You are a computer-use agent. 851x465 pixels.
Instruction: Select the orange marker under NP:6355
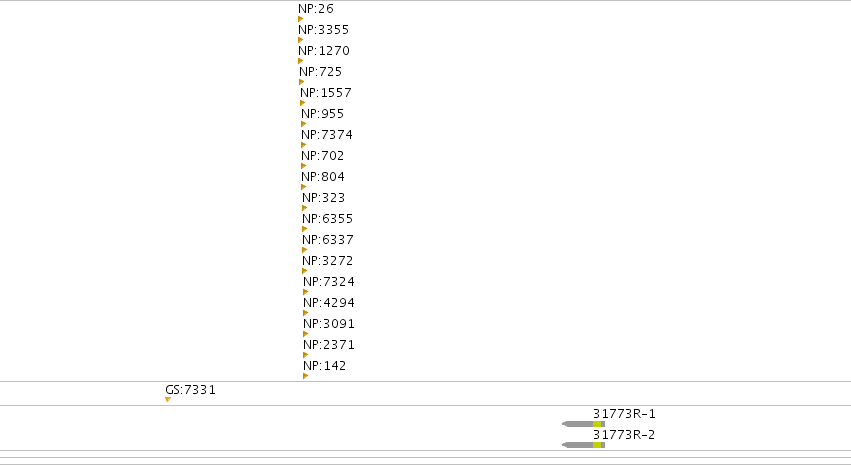[305, 230]
